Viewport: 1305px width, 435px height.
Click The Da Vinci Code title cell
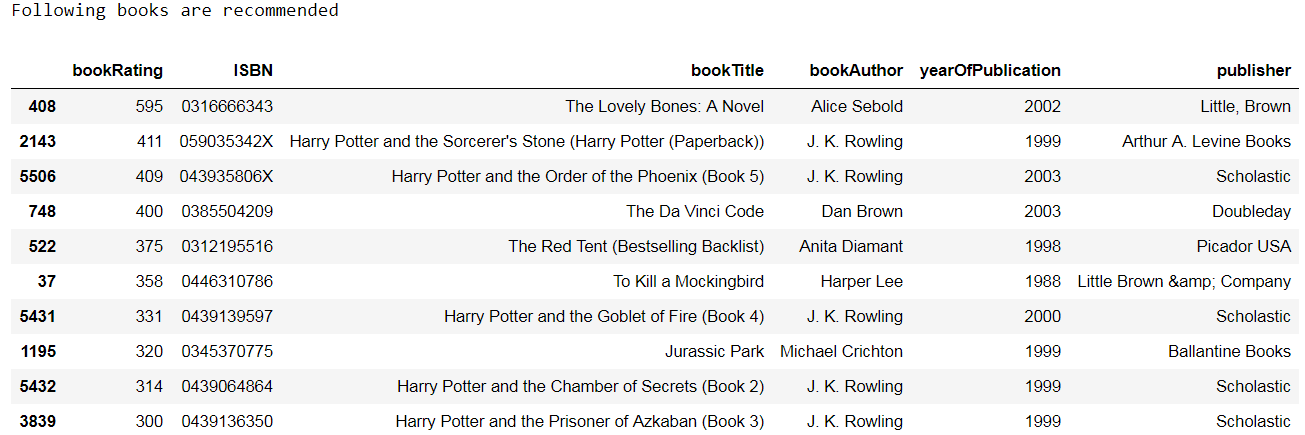(x=695, y=211)
